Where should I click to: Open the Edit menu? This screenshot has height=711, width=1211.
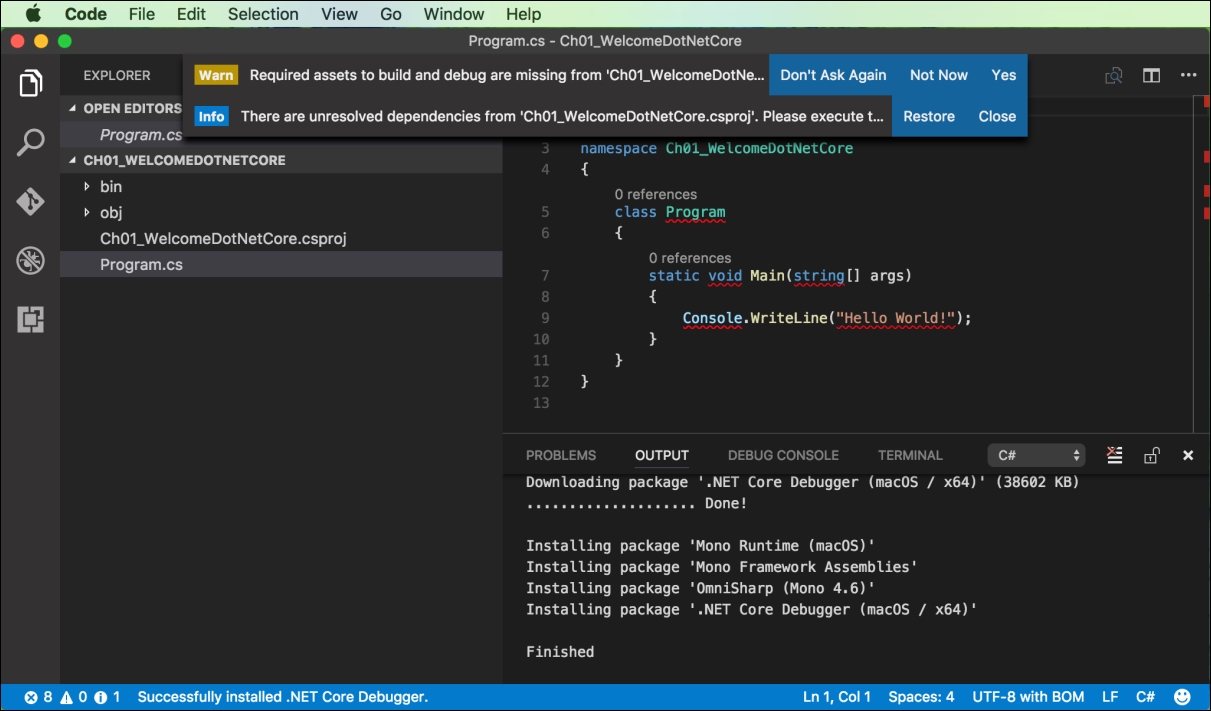pyautogui.click(x=191, y=14)
